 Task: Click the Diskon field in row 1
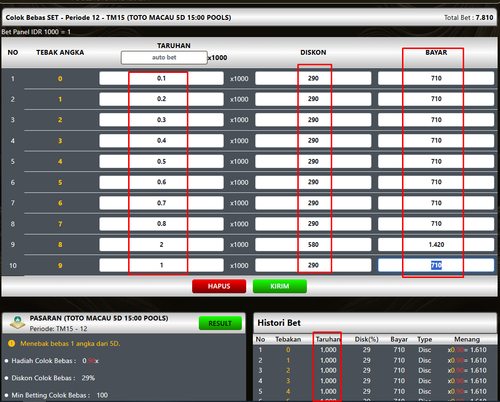pos(313,78)
